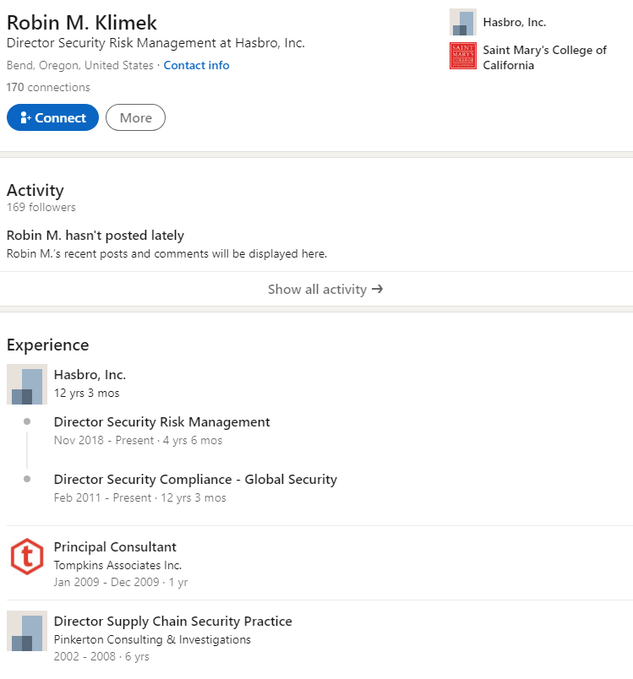Image resolution: width=633 pixels, height=679 pixels.
Task: Open the Principal Consultant position
Action: pyautogui.click(x=115, y=547)
